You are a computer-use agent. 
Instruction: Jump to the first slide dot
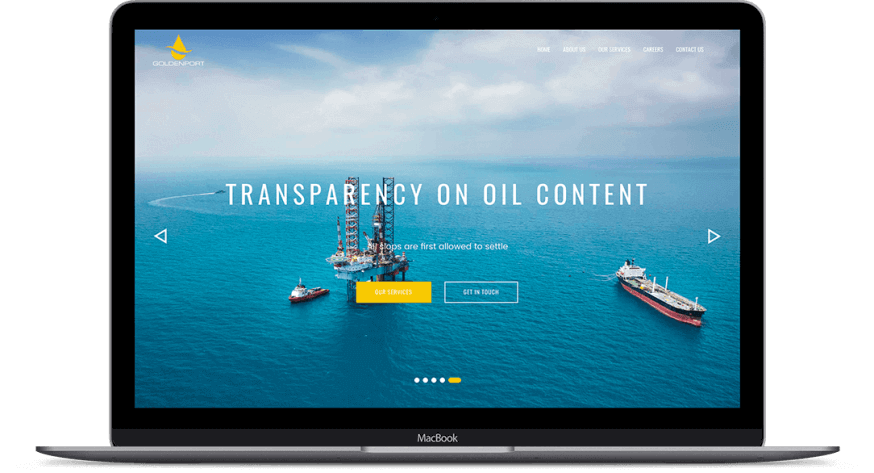pyautogui.click(x=417, y=380)
